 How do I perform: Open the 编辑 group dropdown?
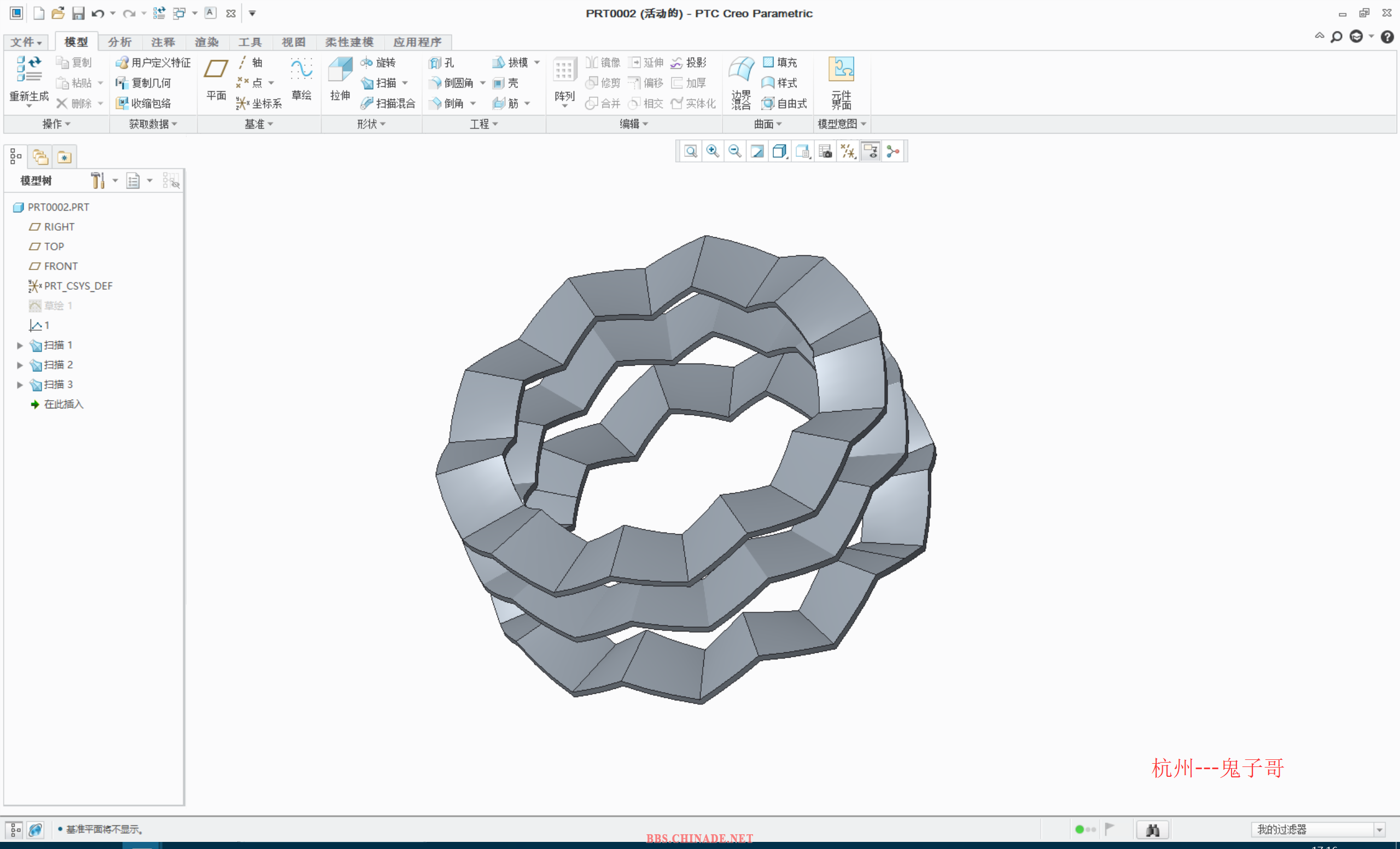coord(633,124)
